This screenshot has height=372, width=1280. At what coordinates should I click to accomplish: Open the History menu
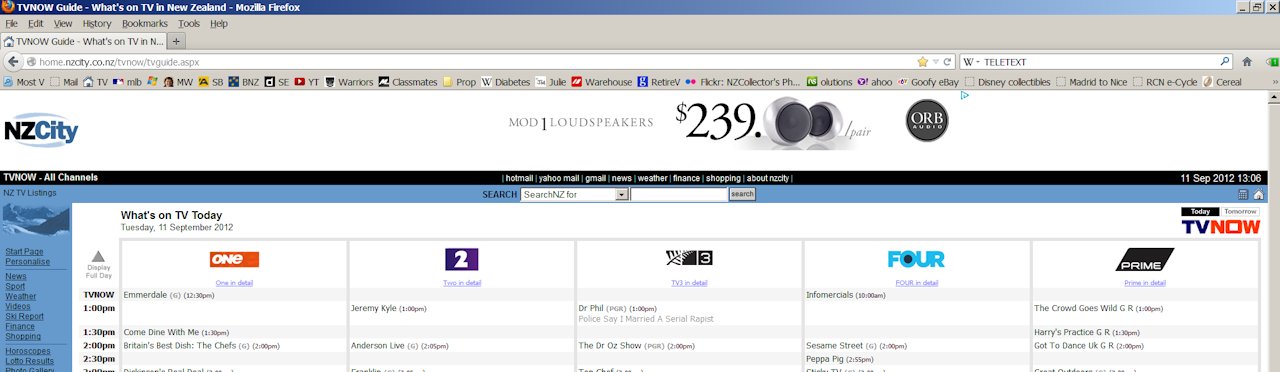click(x=97, y=23)
